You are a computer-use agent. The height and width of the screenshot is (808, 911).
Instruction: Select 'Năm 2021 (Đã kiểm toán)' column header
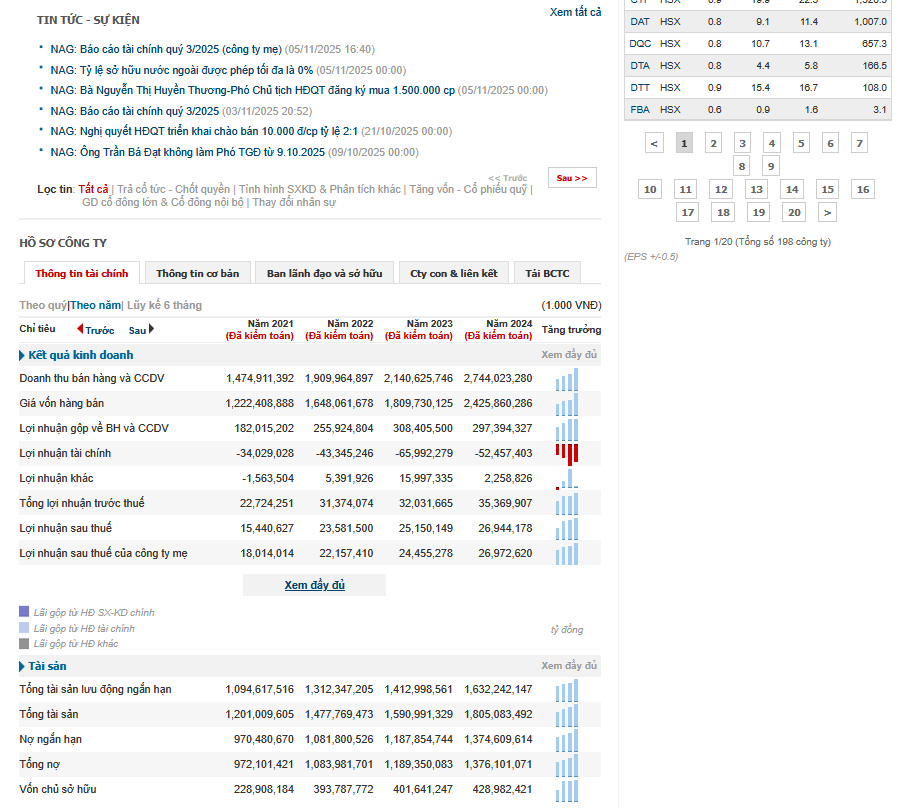(x=260, y=329)
